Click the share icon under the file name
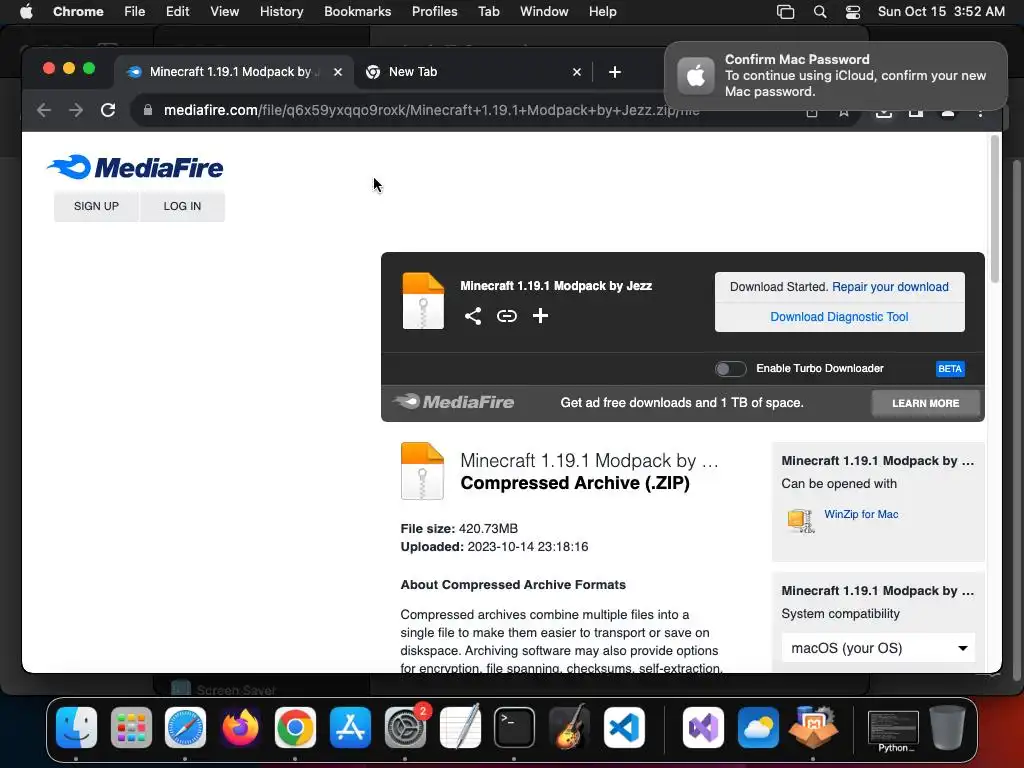1024x768 pixels. (473, 316)
